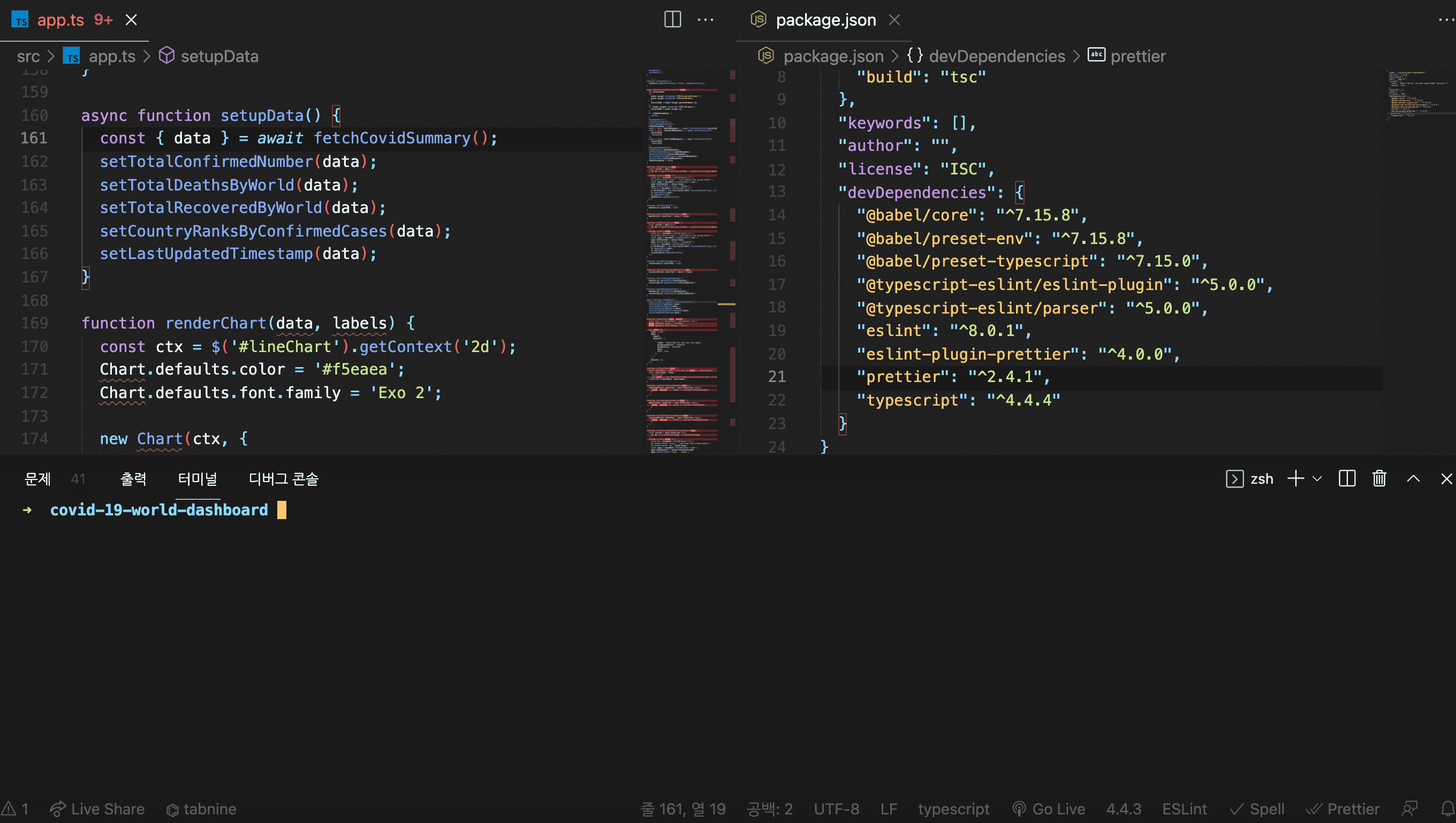Image resolution: width=1456 pixels, height=823 pixels.
Task: Click the line 161 column 19 indicator
Action: (683, 809)
